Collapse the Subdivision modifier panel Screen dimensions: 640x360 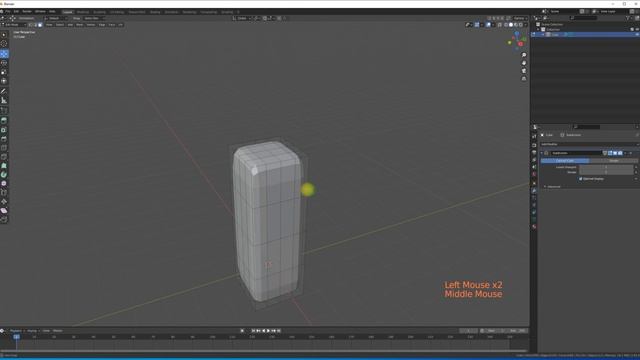click(542, 153)
